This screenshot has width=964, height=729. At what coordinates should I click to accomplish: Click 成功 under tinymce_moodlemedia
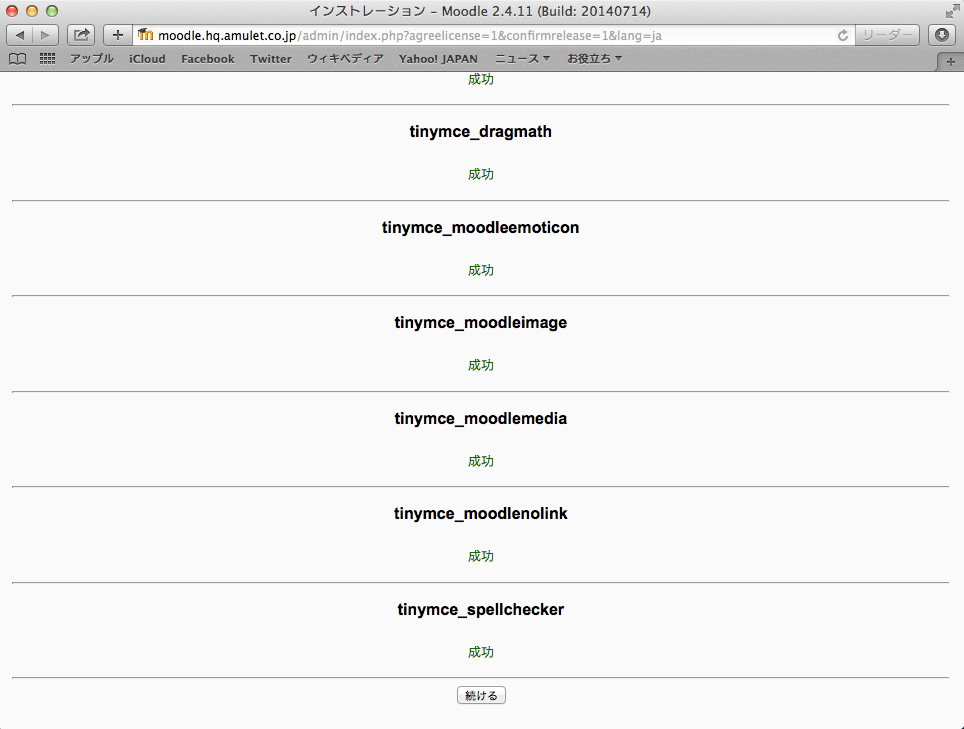click(x=481, y=462)
